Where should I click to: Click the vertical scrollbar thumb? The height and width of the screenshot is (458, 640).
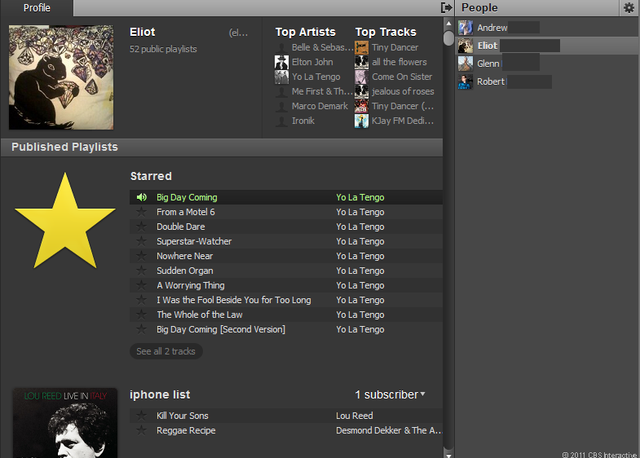[x=449, y=38]
